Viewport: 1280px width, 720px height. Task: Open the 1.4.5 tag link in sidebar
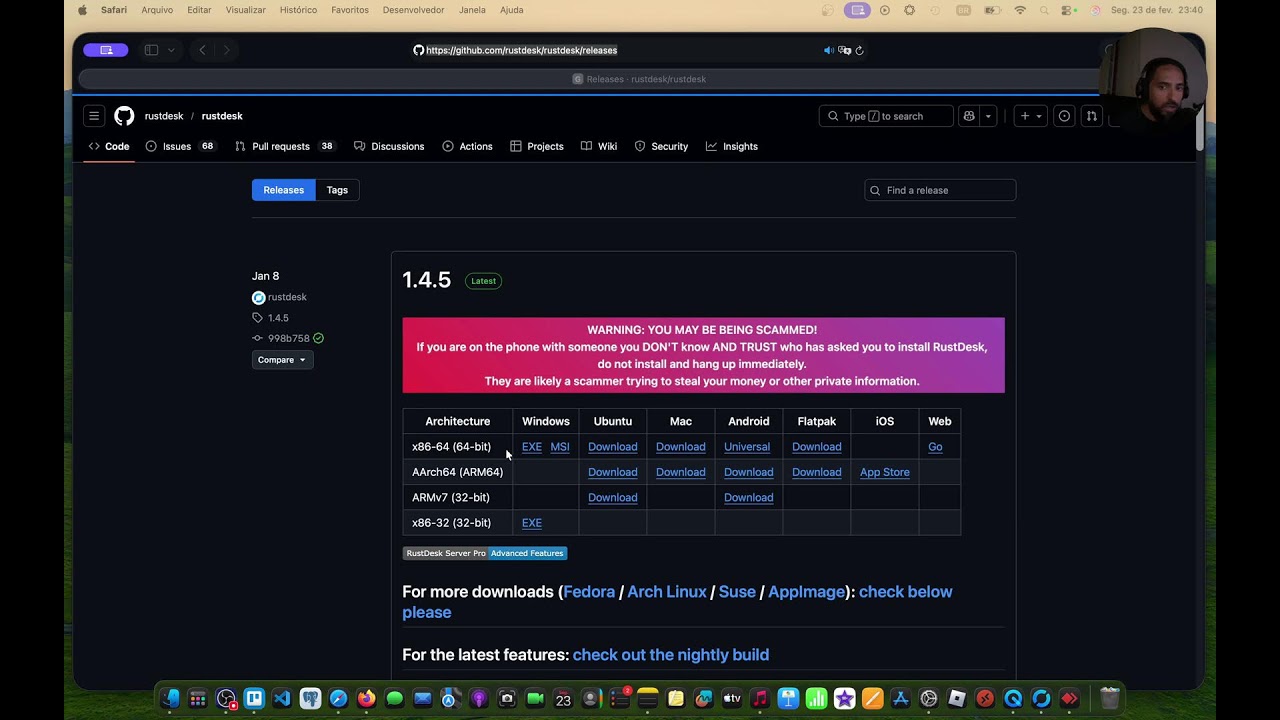278,318
